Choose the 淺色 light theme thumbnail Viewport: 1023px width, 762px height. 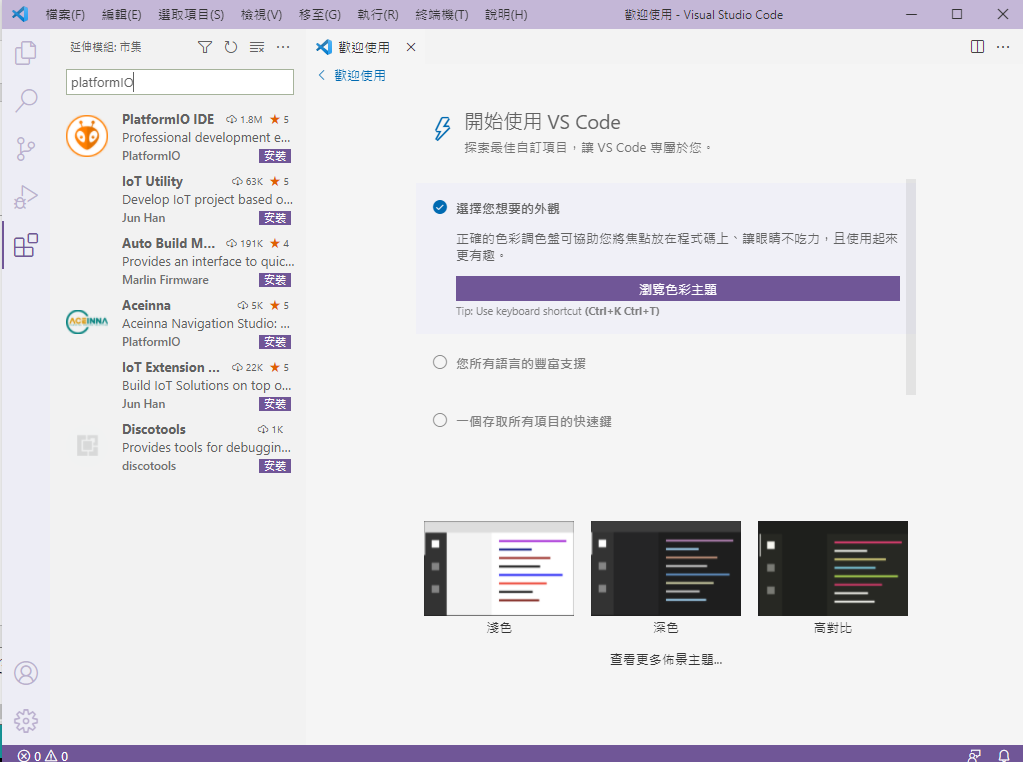[x=499, y=568]
